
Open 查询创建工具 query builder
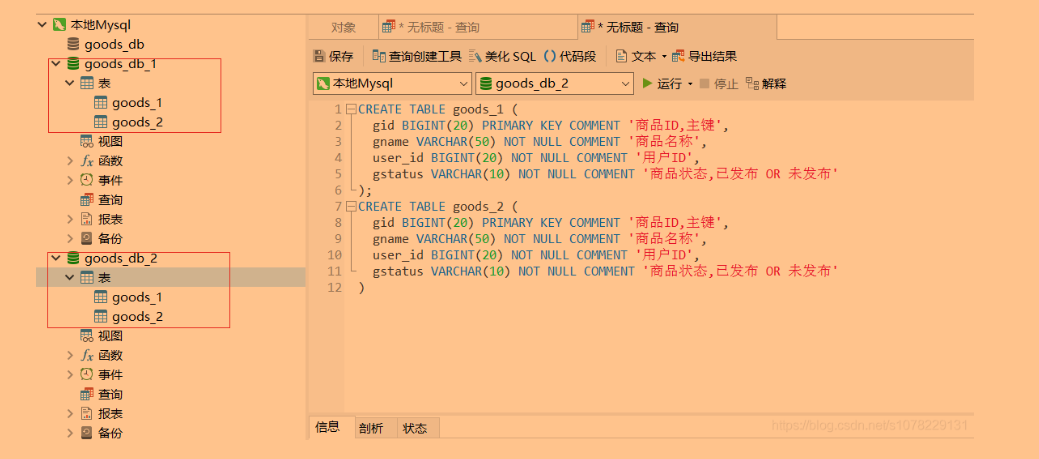tap(417, 56)
